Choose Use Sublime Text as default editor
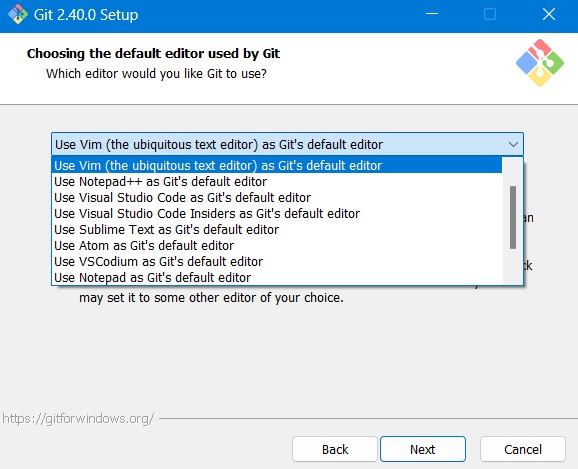This screenshot has height=469, width=578. coord(277,230)
